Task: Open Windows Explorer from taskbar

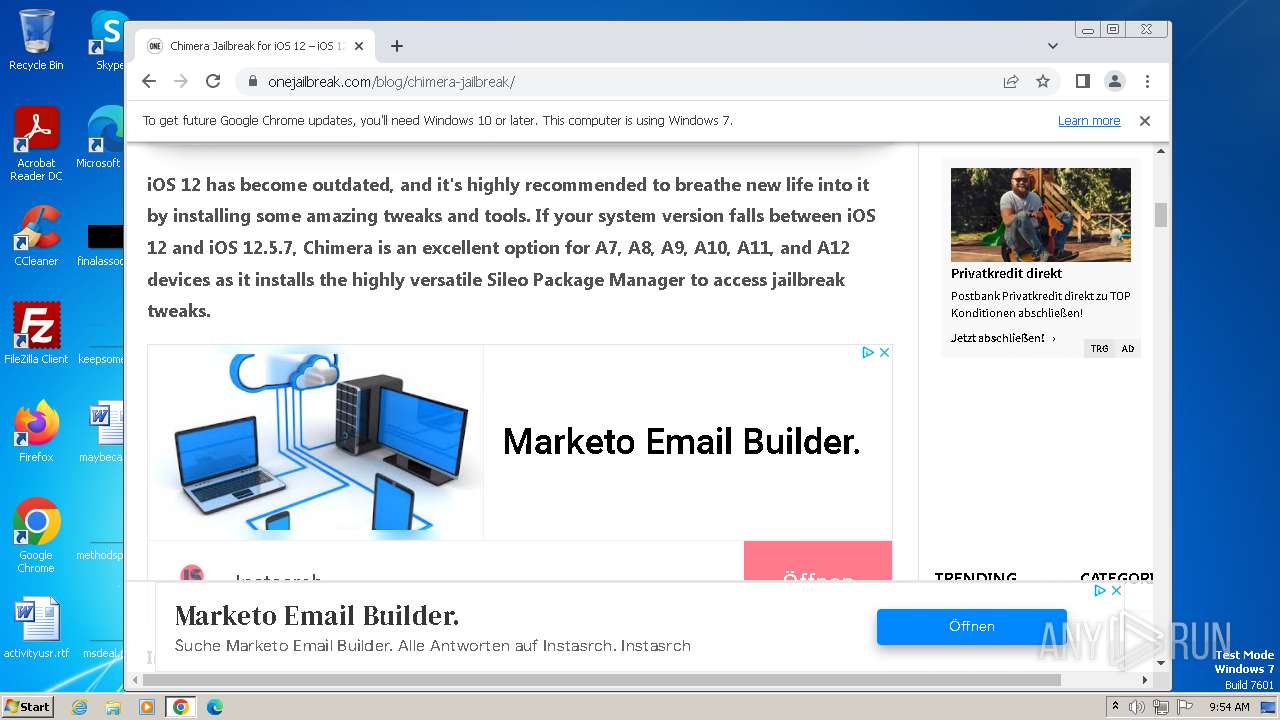Action: (x=113, y=707)
